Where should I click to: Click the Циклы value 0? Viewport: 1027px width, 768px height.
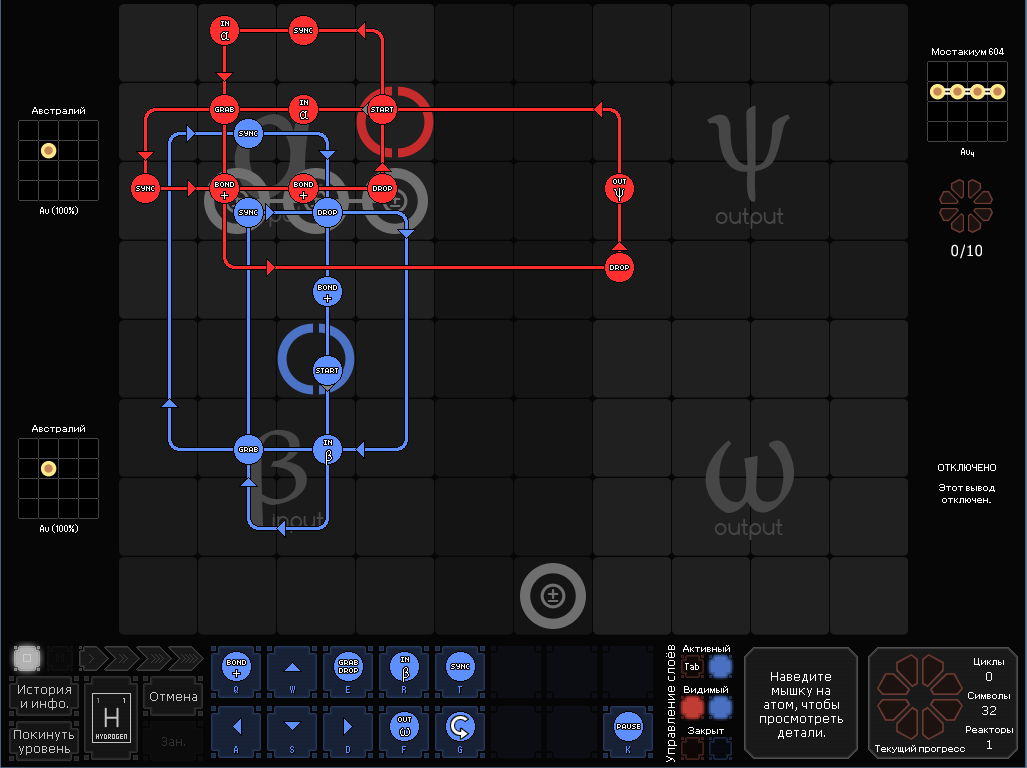point(988,677)
